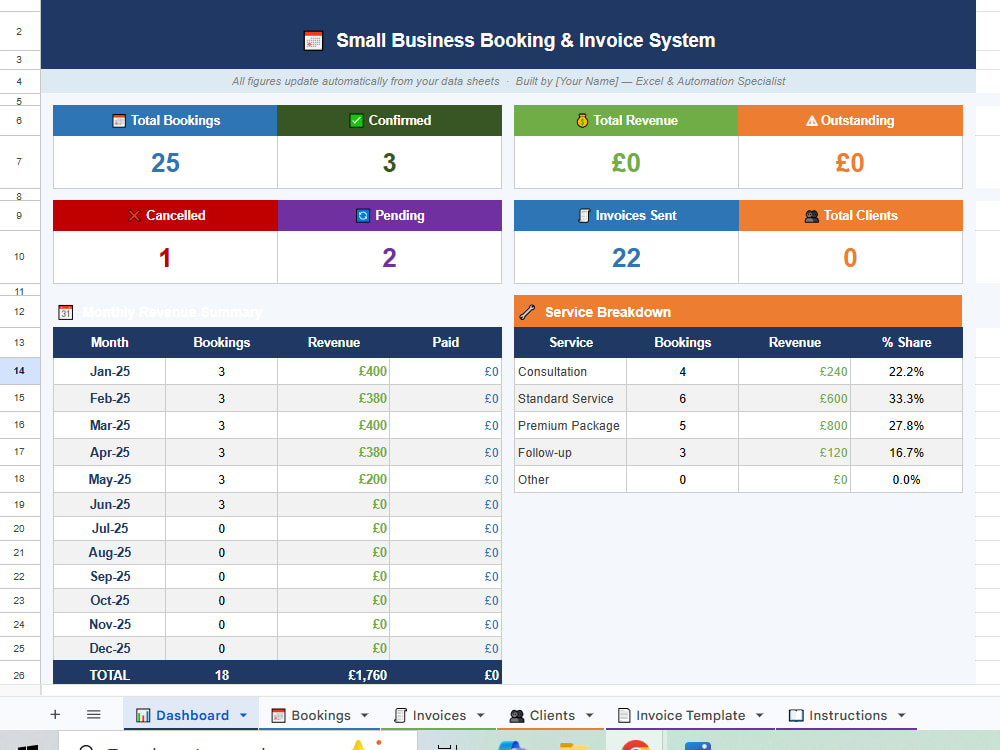Click the Premium Package cell
The image size is (1000, 750).
[x=570, y=425]
